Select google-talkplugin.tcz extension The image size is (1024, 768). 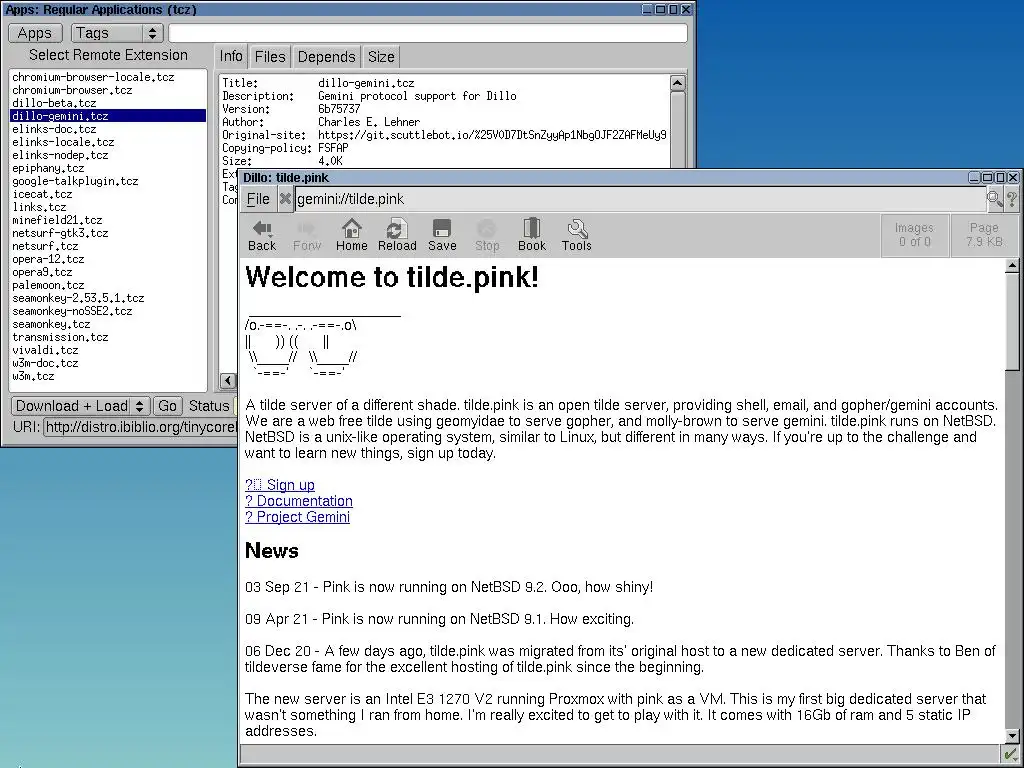click(x=108, y=182)
